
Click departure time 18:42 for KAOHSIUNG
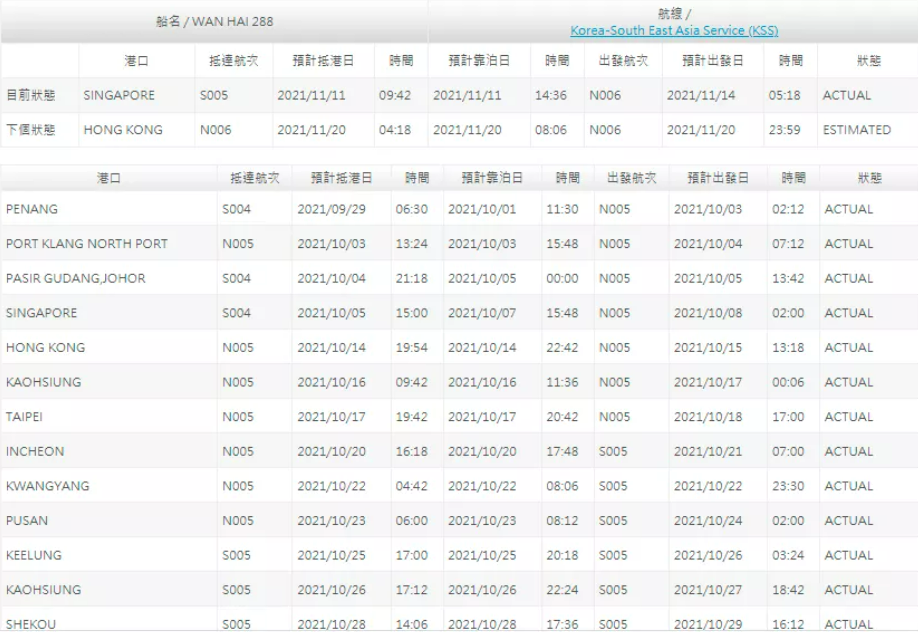[x=788, y=589]
